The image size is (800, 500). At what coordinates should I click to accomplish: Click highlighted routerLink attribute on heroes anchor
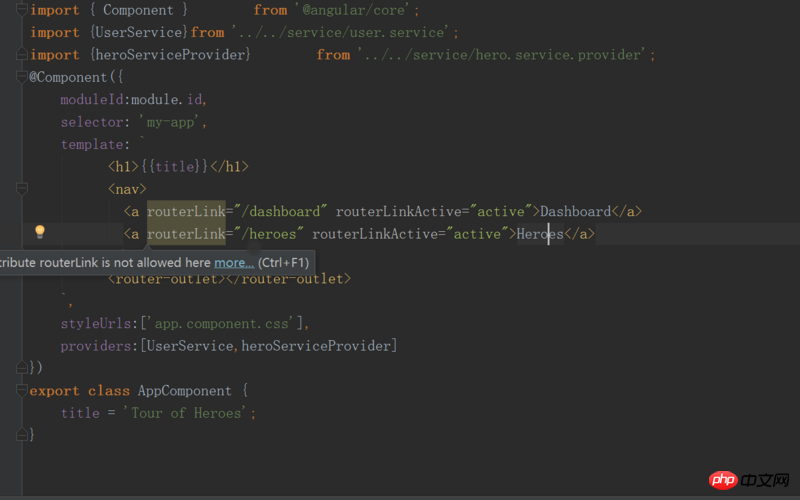pos(186,234)
